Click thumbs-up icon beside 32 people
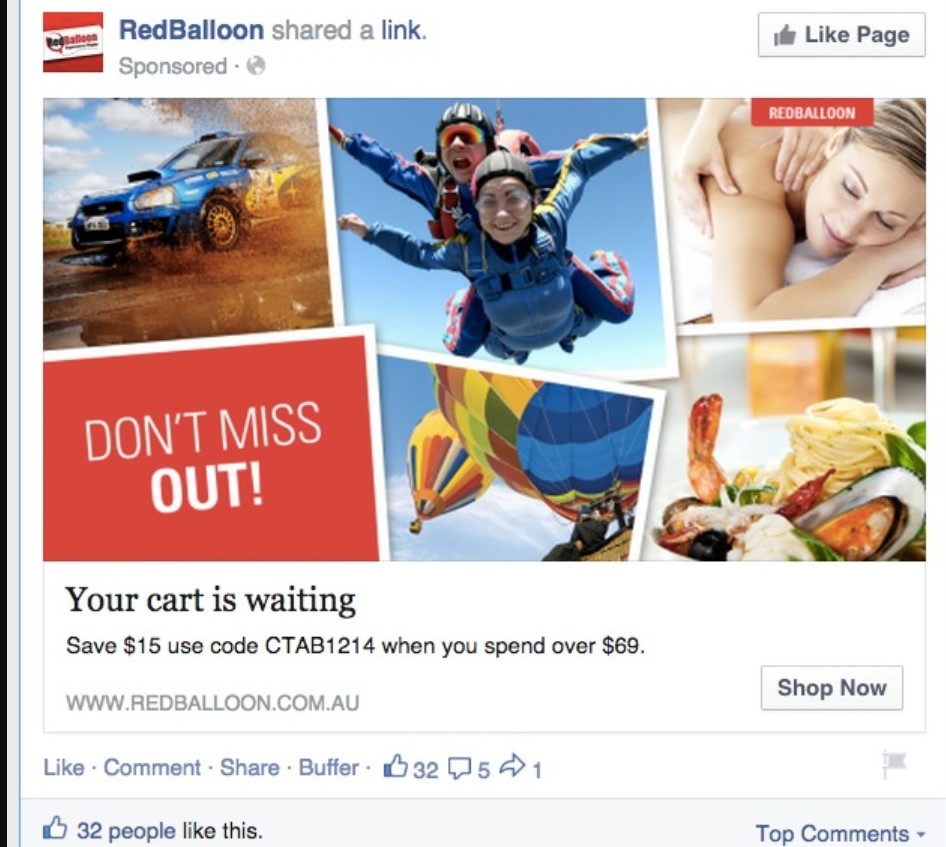This screenshot has width=946, height=847. point(55,828)
